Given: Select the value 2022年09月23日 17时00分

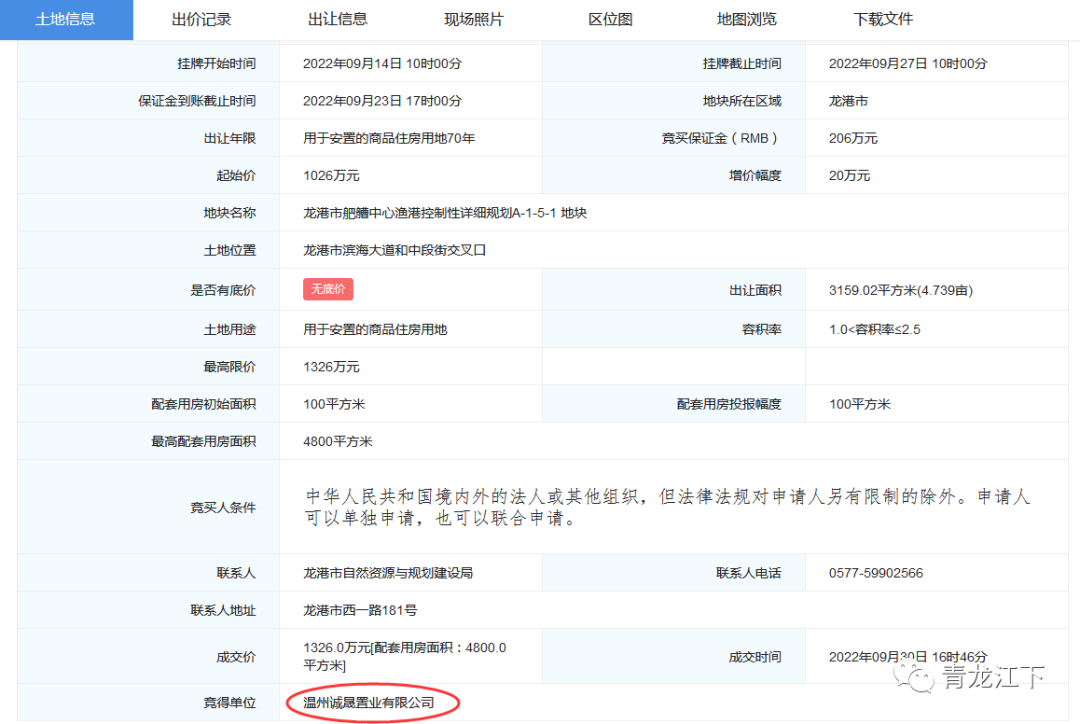Looking at the screenshot, I should tap(382, 101).
